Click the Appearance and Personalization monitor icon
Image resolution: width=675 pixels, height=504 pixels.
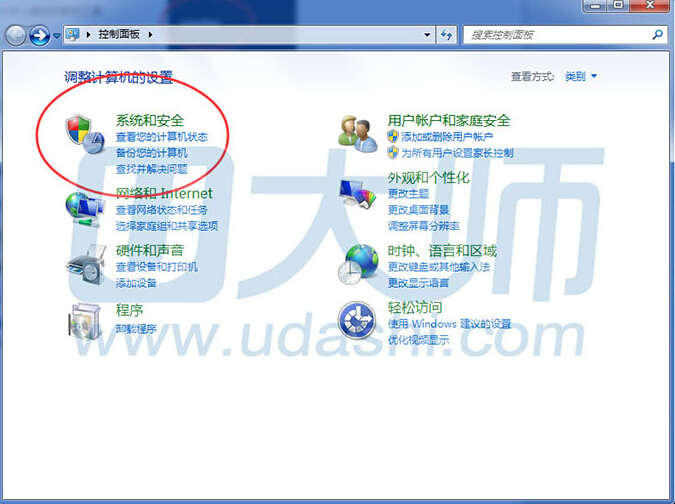[356, 193]
